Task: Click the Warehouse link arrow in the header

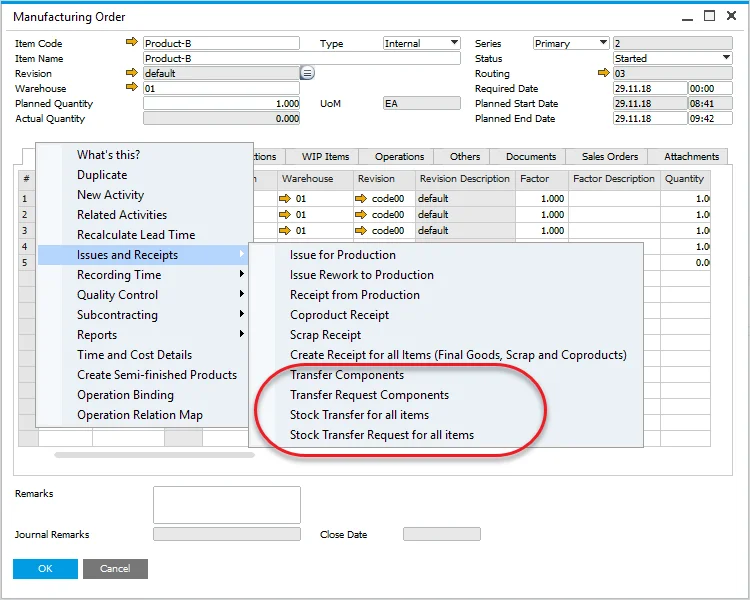Action: pyautogui.click(x=132, y=88)
